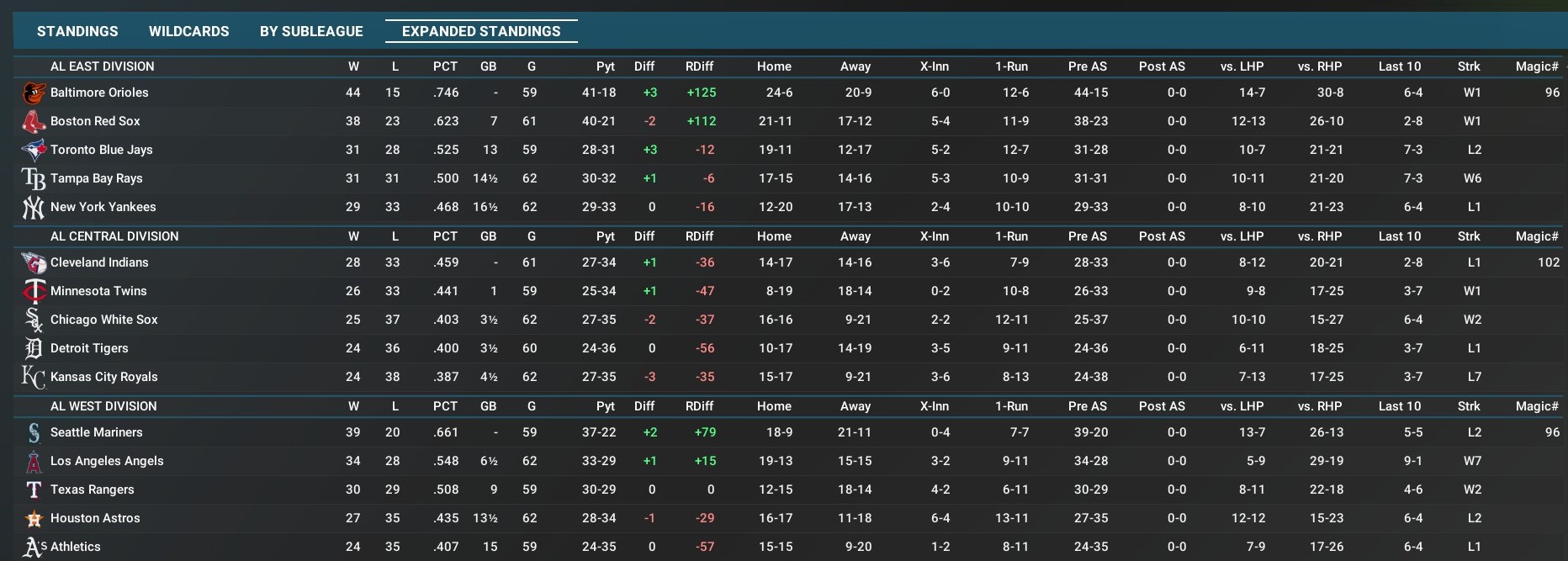This screenshot has width=1568, height=561.
Task: Open the Chicago White Sox link
Action: point(104,320)
